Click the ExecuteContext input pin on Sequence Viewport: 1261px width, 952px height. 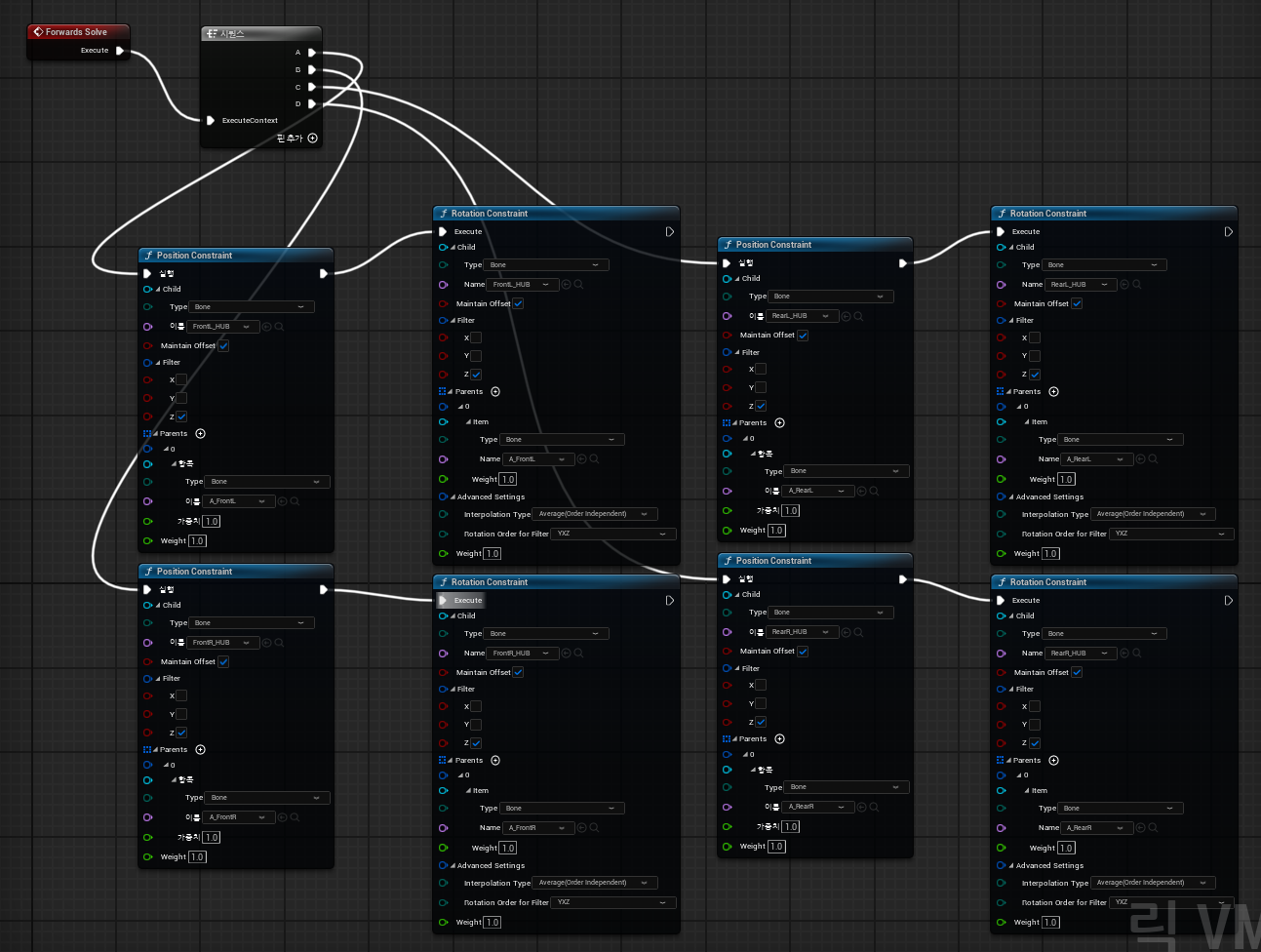[211, 121]
